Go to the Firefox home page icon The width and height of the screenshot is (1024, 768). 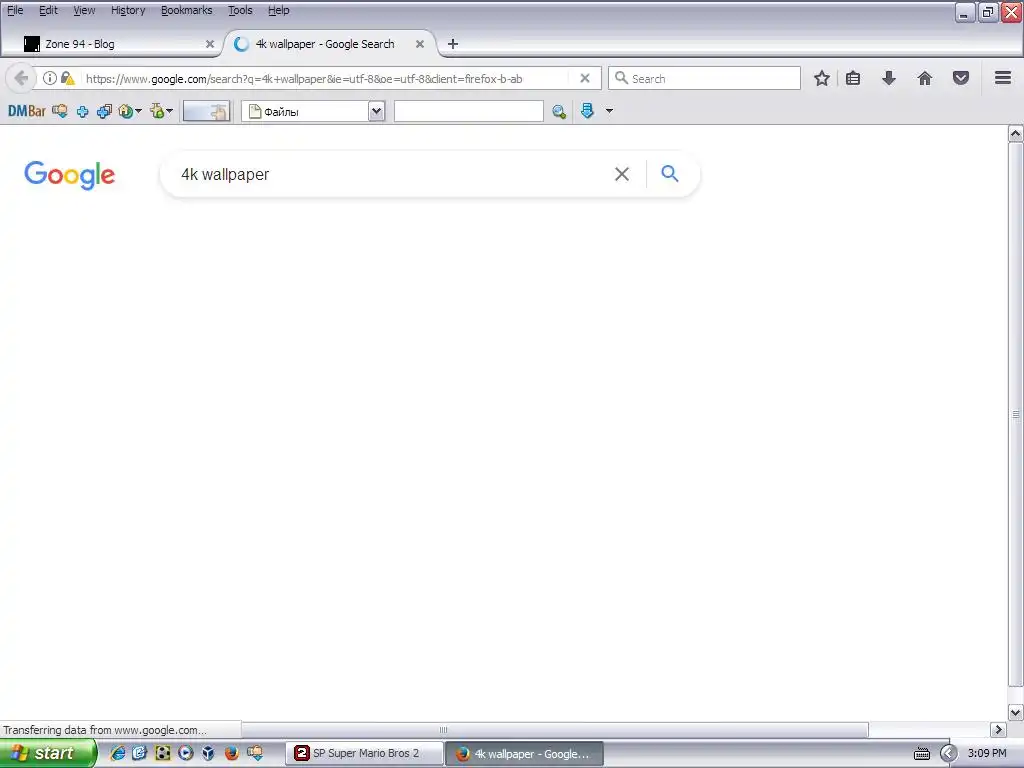pos(925,78)
